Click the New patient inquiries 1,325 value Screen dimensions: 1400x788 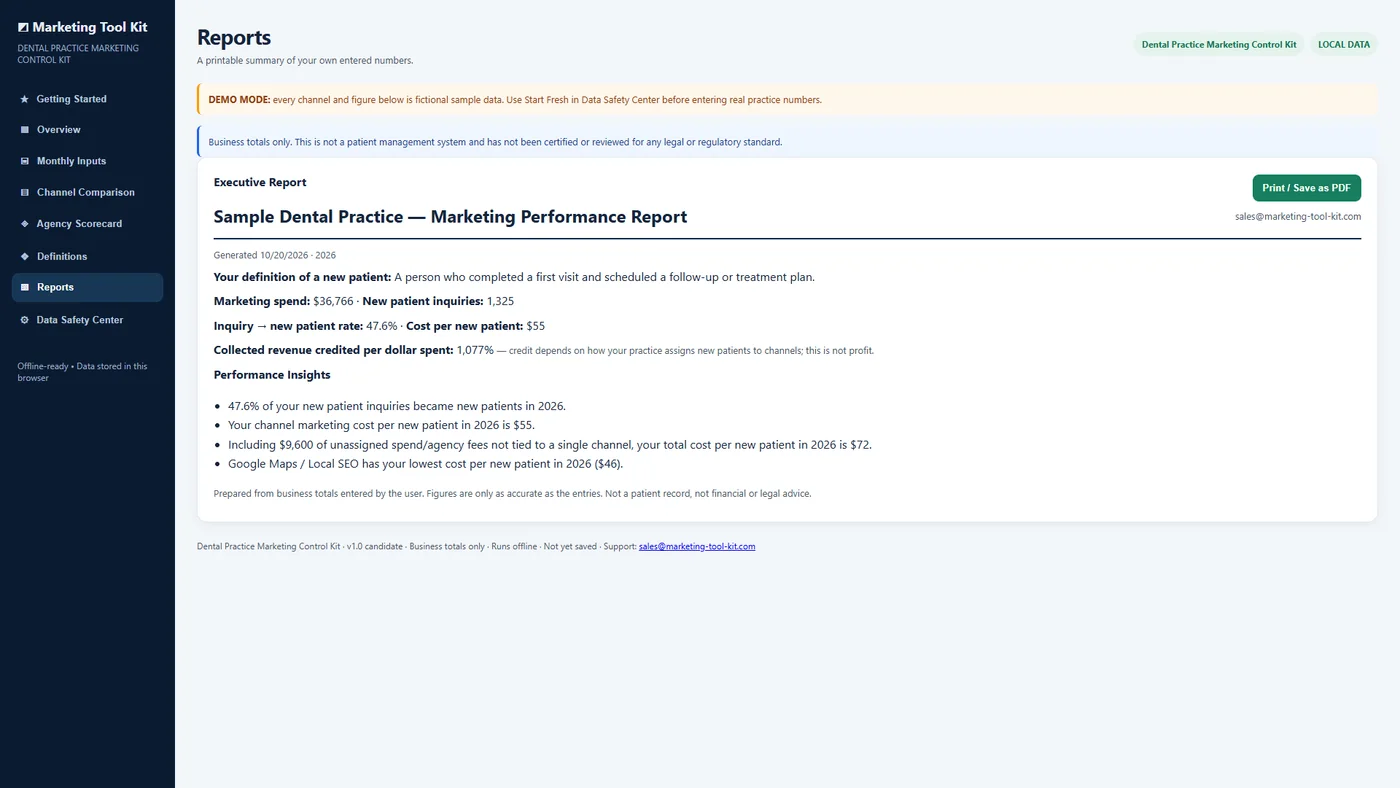point(501,301)
